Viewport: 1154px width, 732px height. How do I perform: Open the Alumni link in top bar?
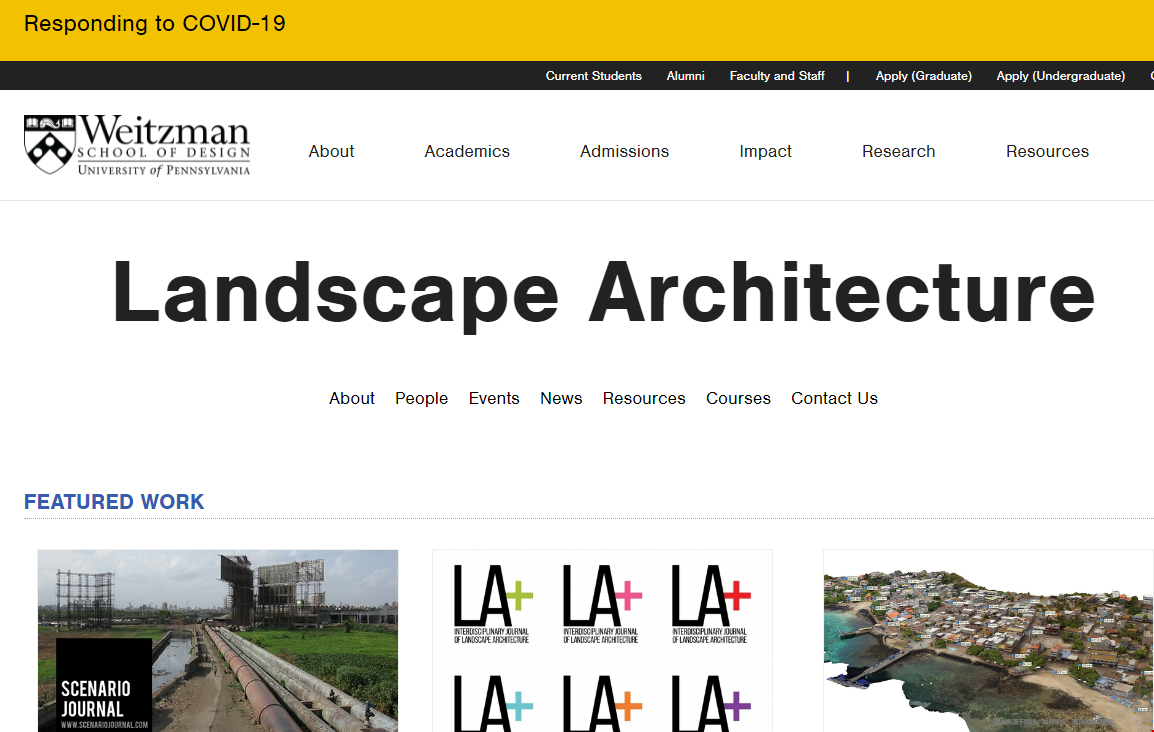(x=685, y=76)
